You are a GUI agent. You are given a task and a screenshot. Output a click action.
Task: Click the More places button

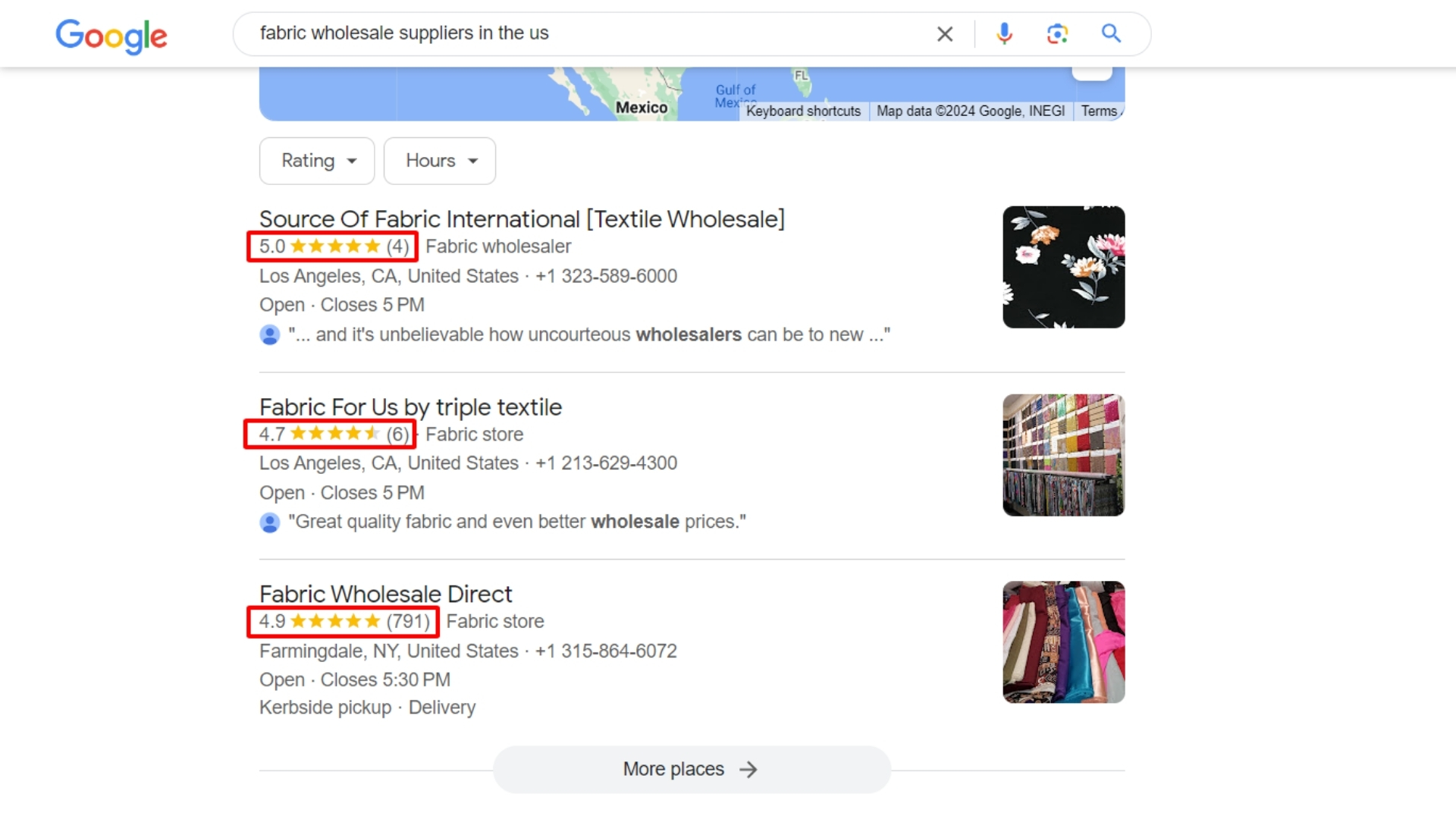tap(673, 769)
